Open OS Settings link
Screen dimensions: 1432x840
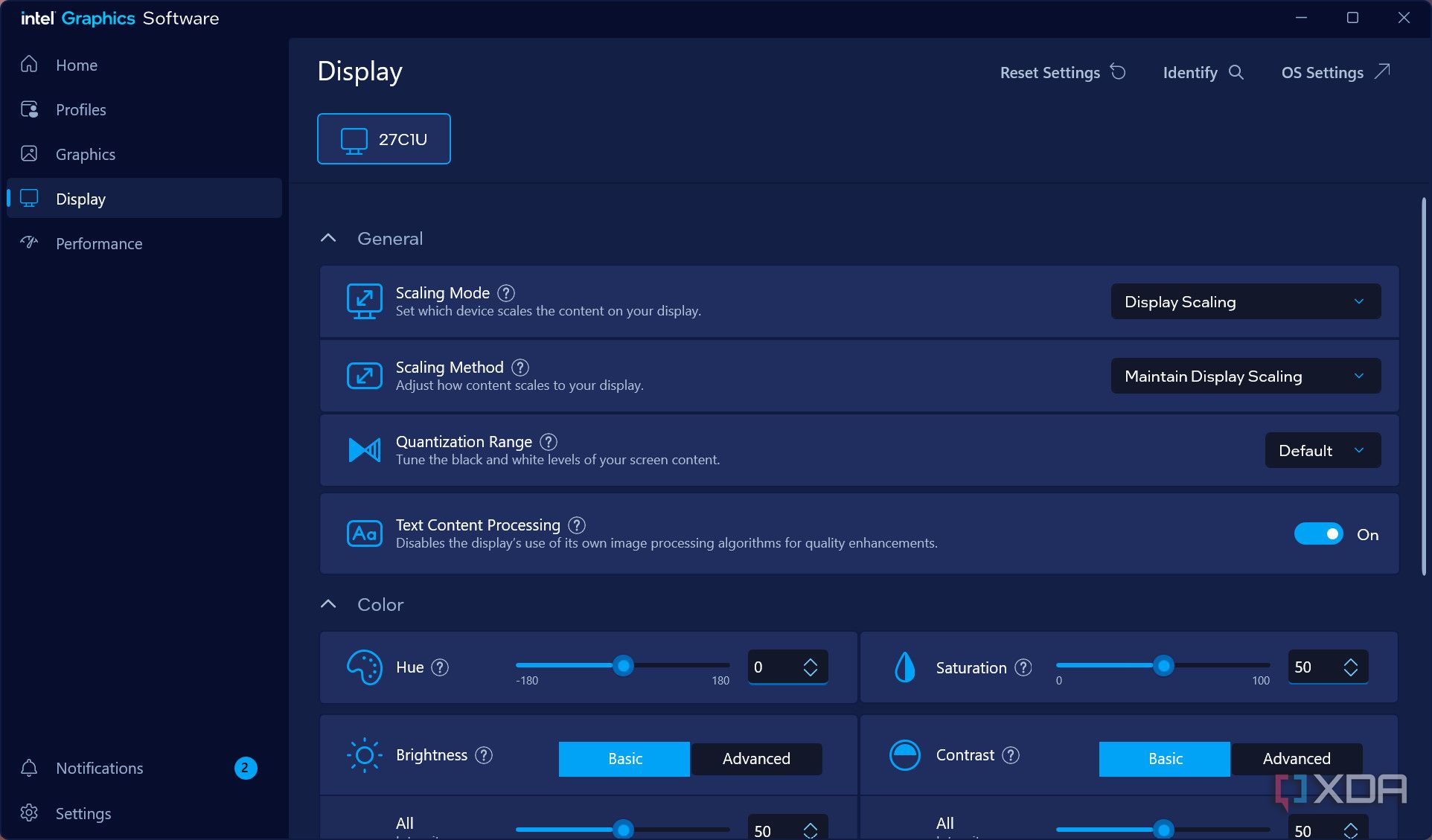click(x=1335, y=72)
